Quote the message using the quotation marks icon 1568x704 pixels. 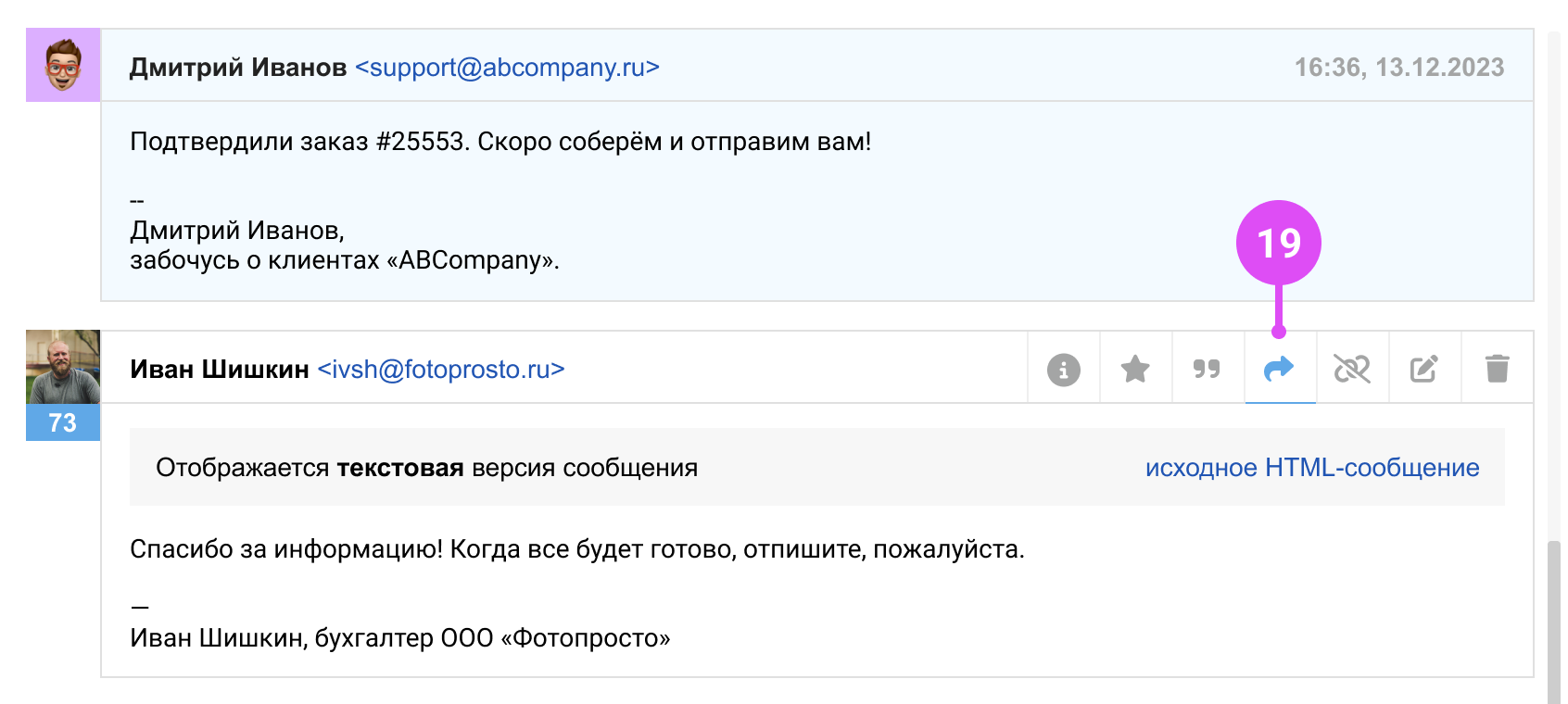click(1207, 369)
